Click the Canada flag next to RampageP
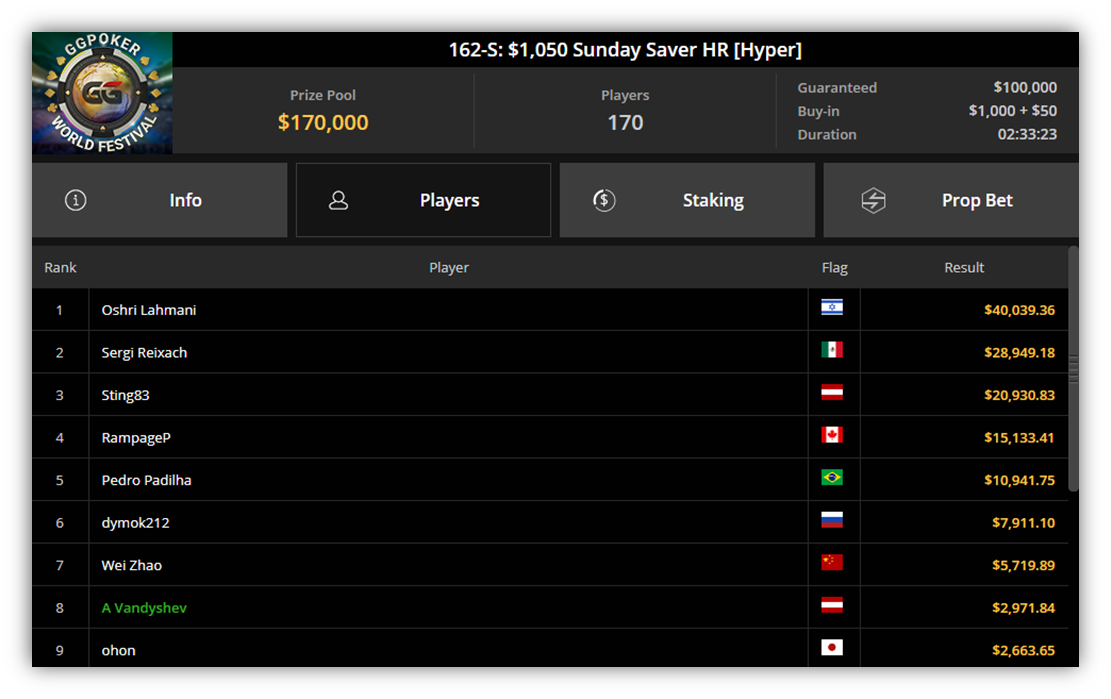This screenshot has height=699, width=1111. coord(832,435)
